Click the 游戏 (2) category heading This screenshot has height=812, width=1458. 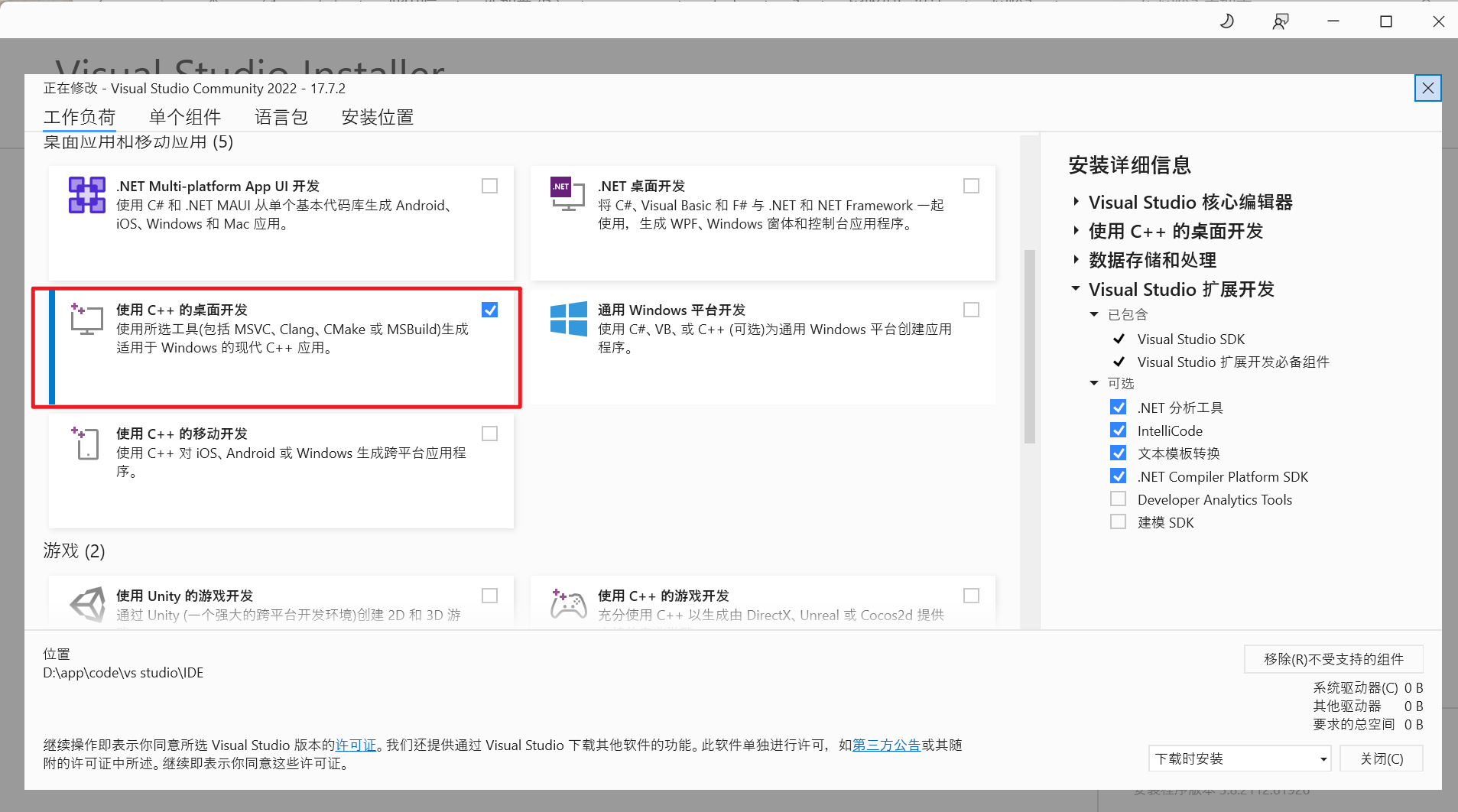(74, 551)
